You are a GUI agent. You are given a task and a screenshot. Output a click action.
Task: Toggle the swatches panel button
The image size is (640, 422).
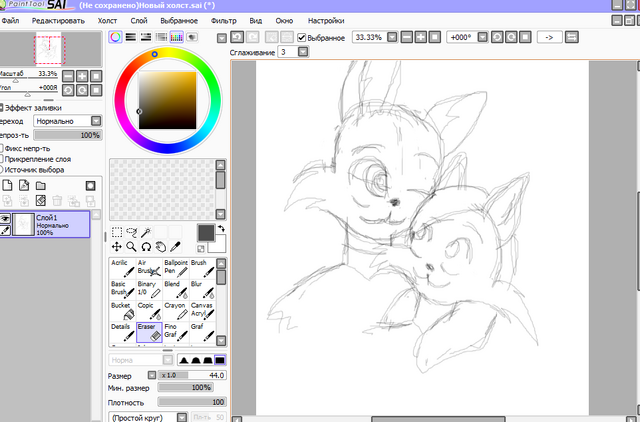click(176, 37)
